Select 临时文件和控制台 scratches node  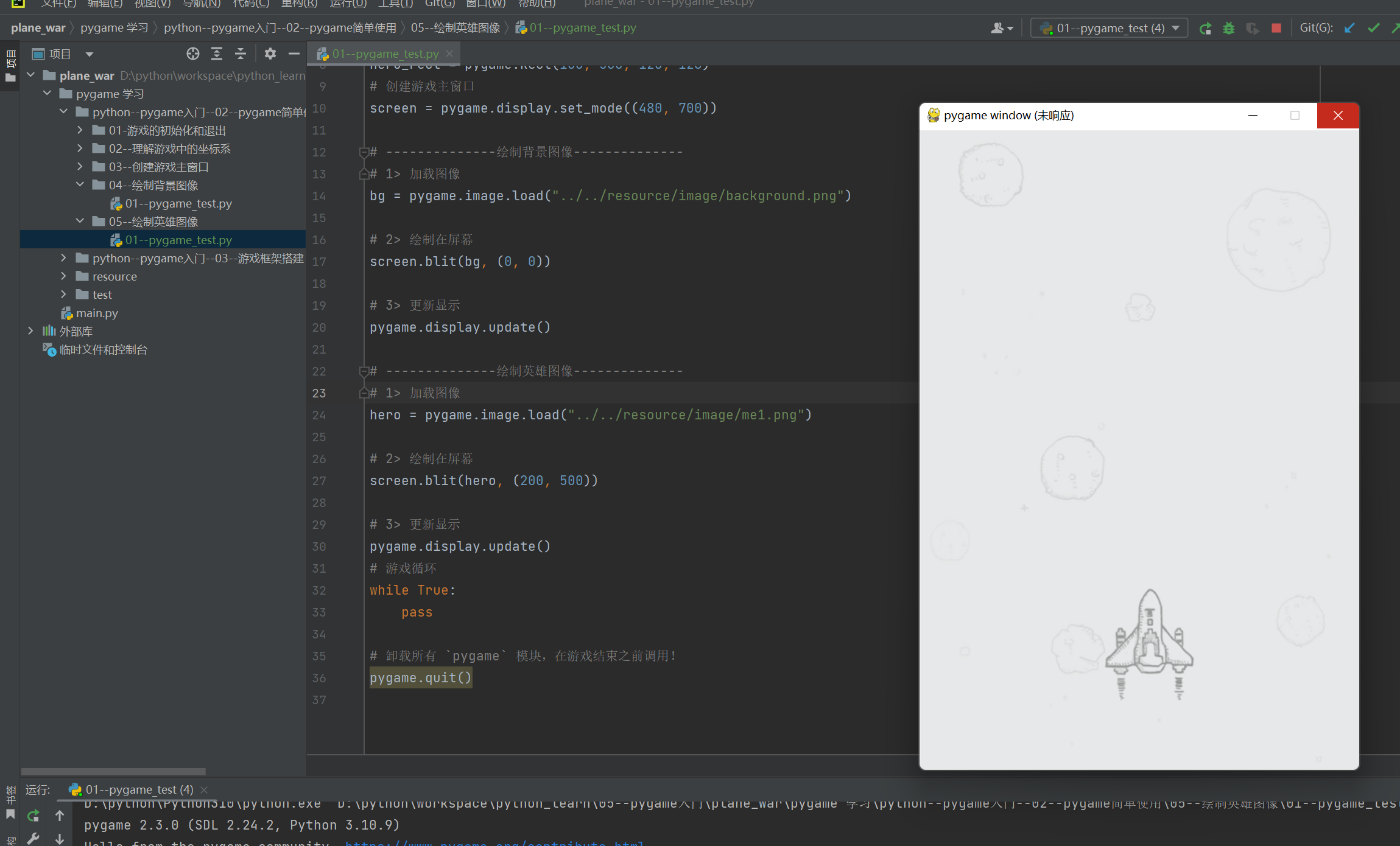[x=95, y=349]
